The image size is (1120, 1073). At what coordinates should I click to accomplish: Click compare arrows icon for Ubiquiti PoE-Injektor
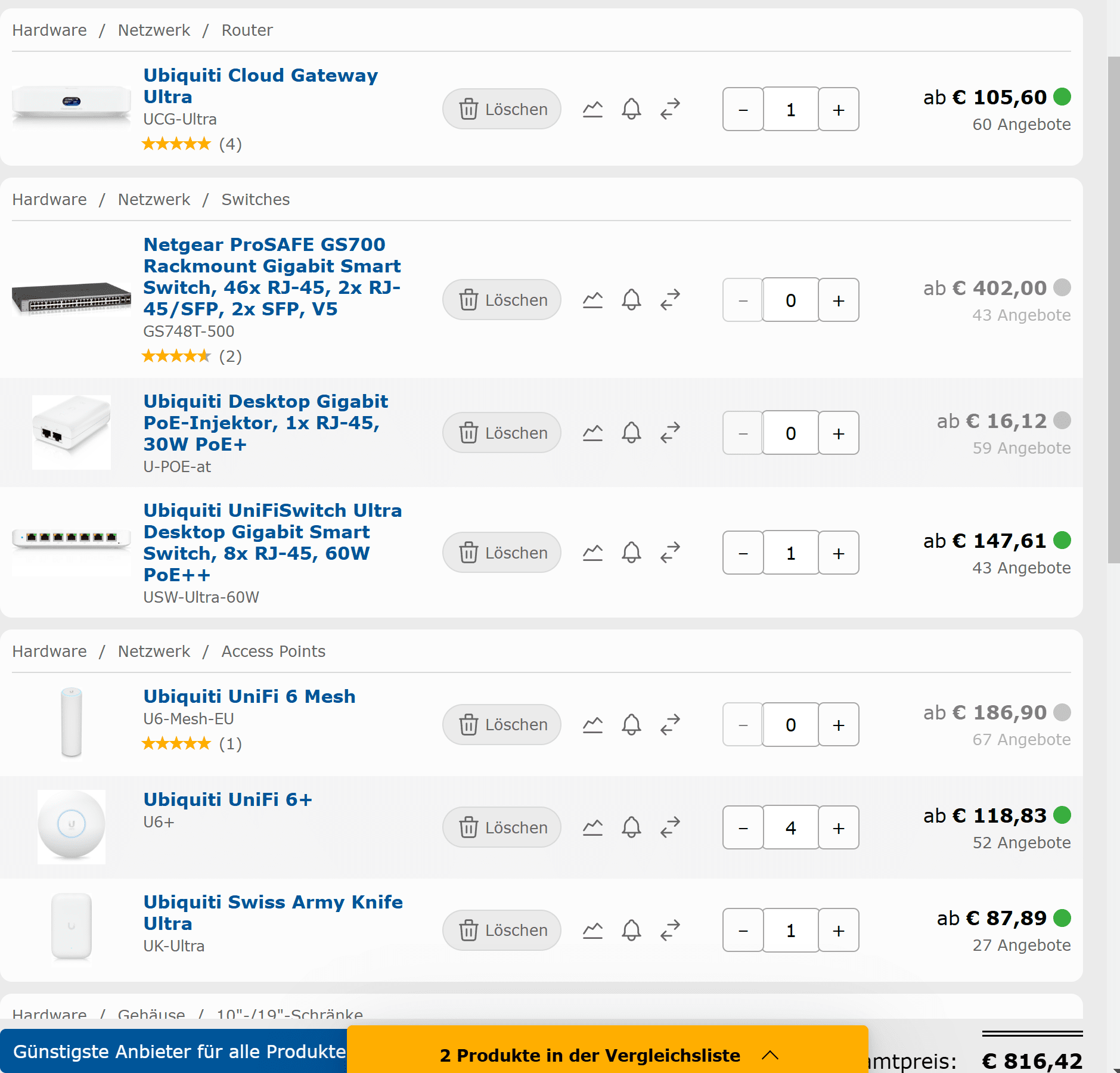click(x=671, y=433)
